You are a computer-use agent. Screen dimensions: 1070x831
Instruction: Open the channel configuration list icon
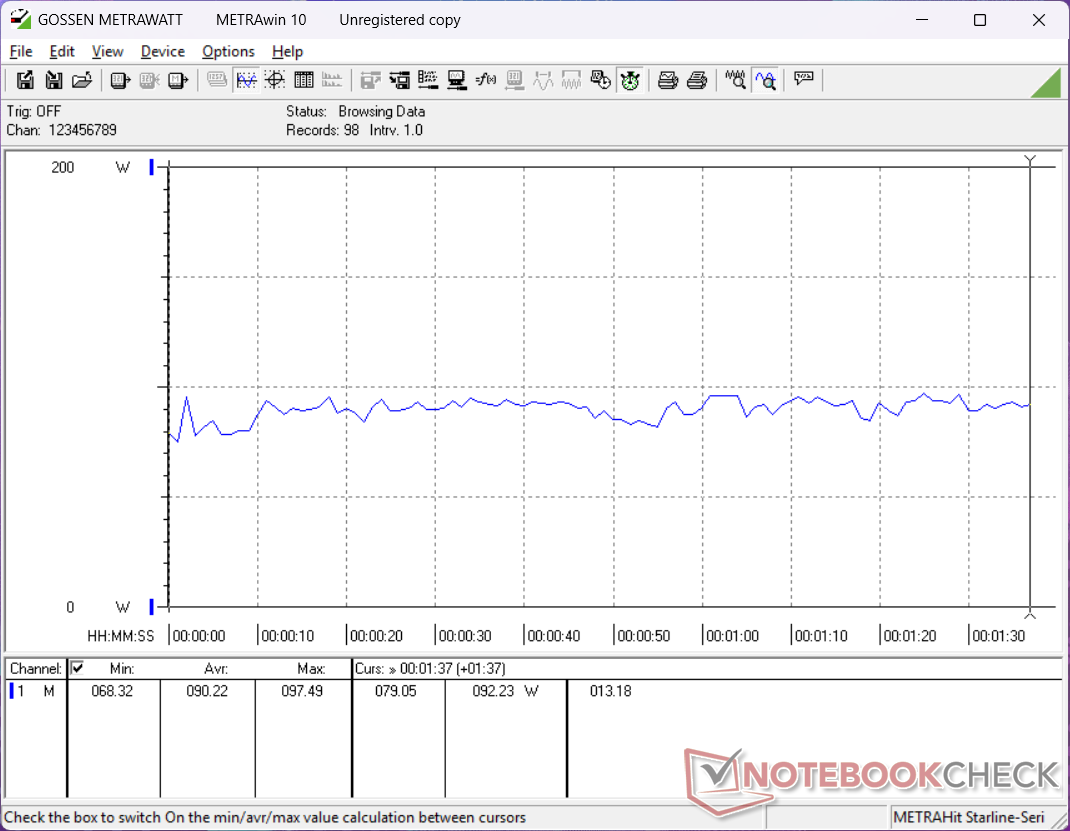(428, 81)
